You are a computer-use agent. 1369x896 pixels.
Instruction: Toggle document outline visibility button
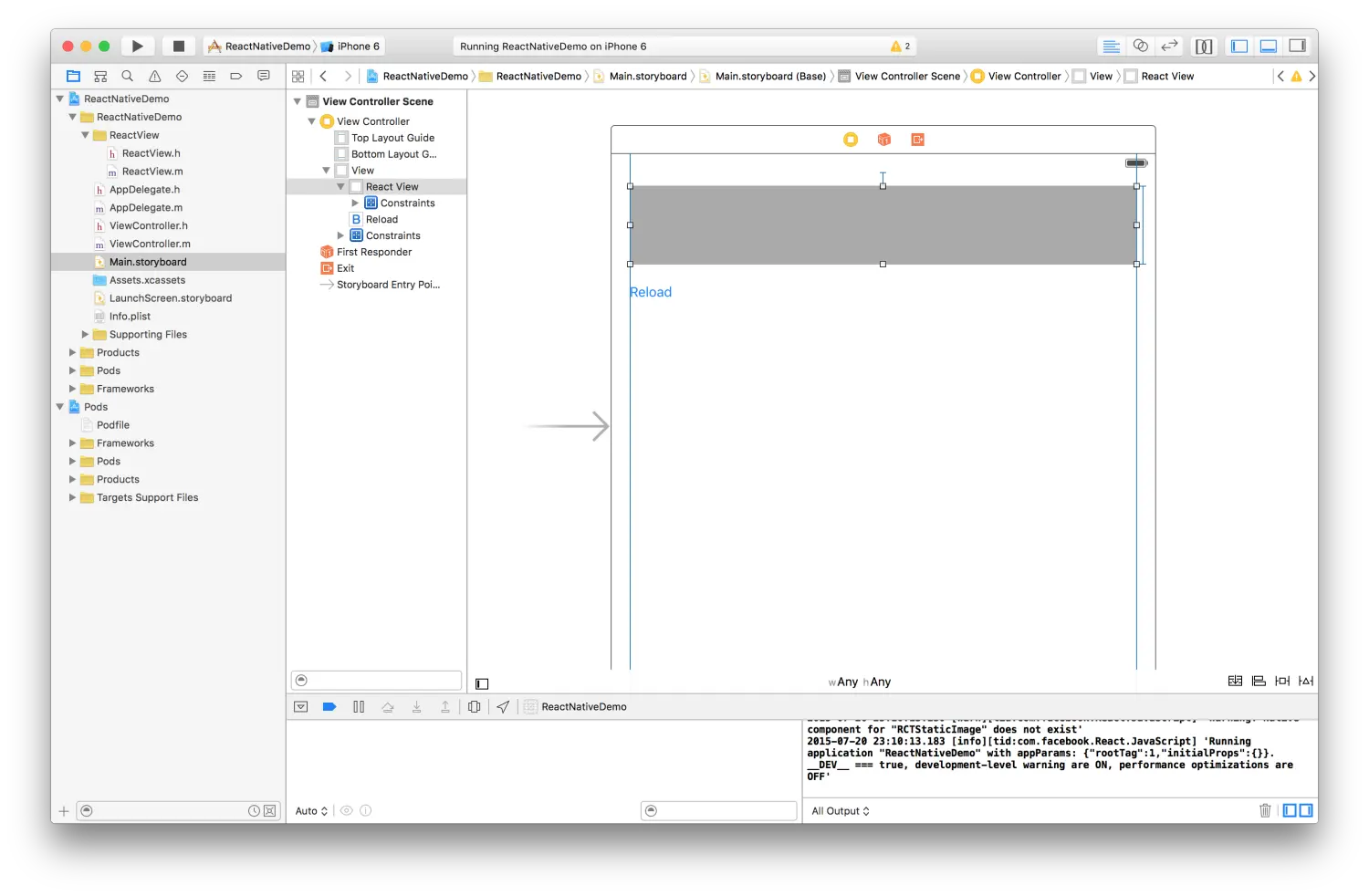click(x=482, y=683)
